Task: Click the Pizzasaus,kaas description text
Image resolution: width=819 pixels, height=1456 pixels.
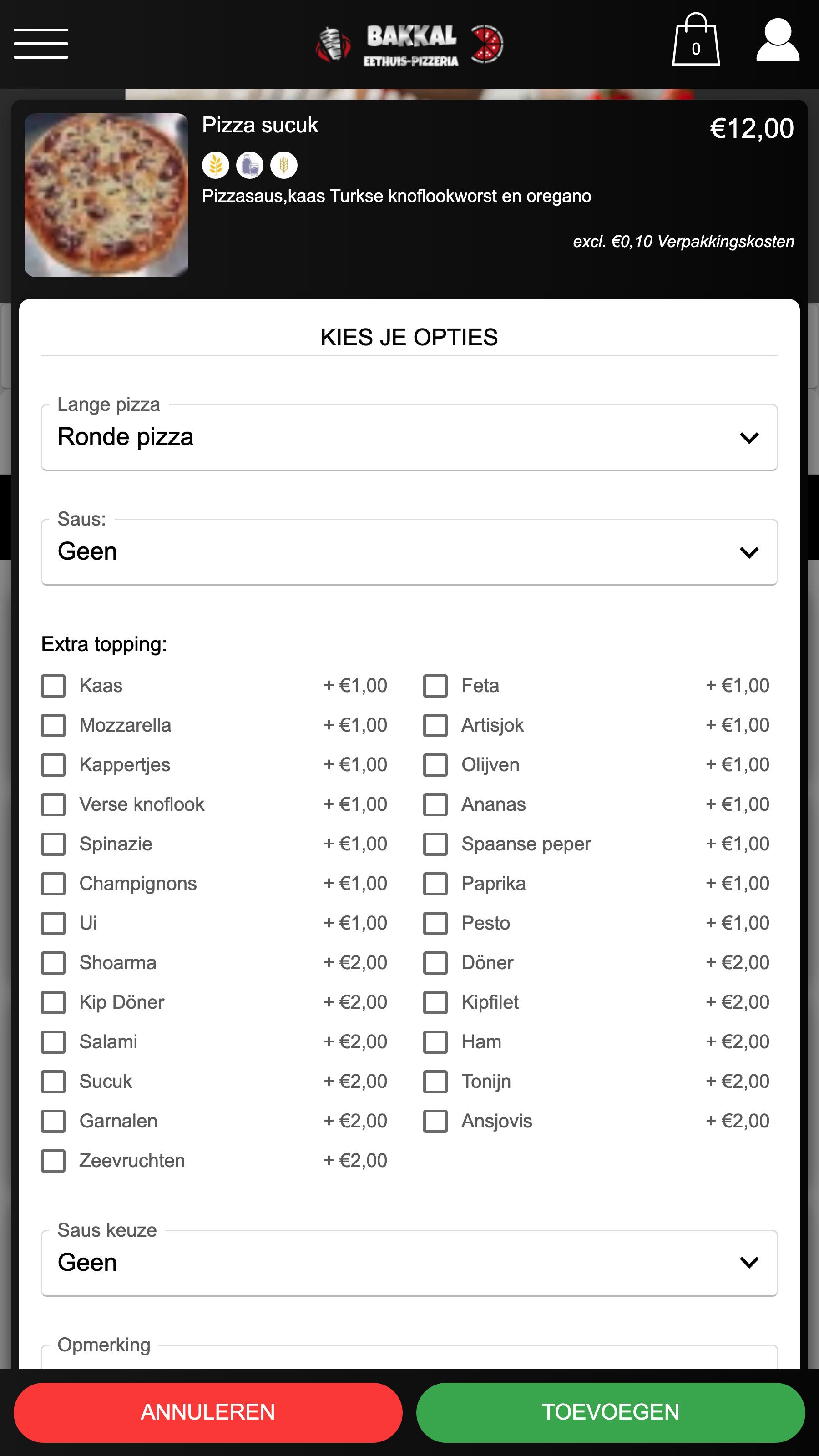Action: [x=397, y=196]
